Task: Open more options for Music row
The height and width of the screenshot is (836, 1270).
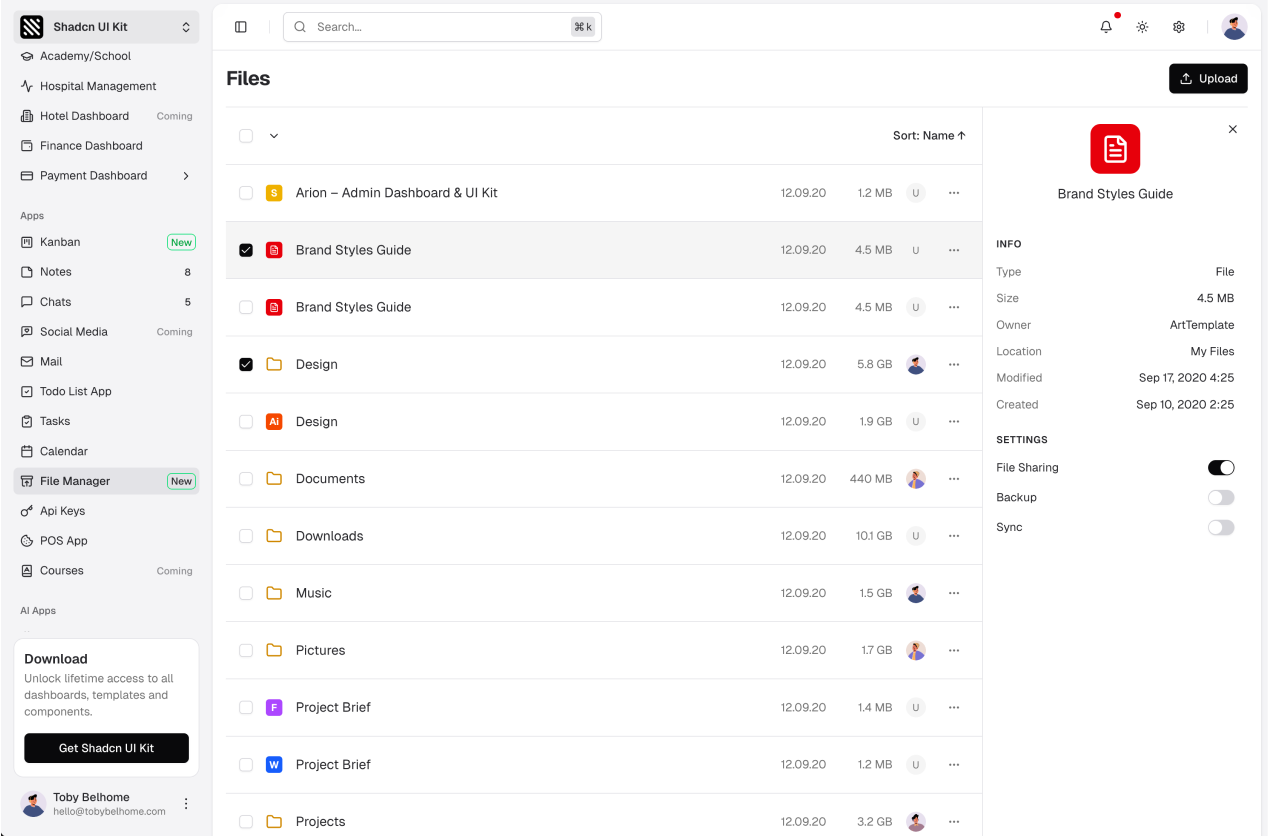Action: tap(954, 593)
